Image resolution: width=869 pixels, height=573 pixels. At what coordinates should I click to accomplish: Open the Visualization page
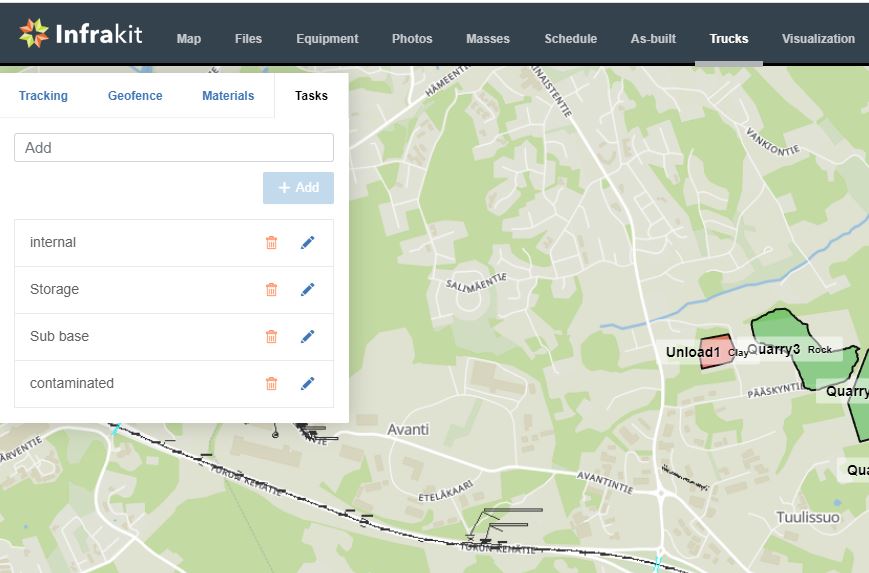coord(818,39)
